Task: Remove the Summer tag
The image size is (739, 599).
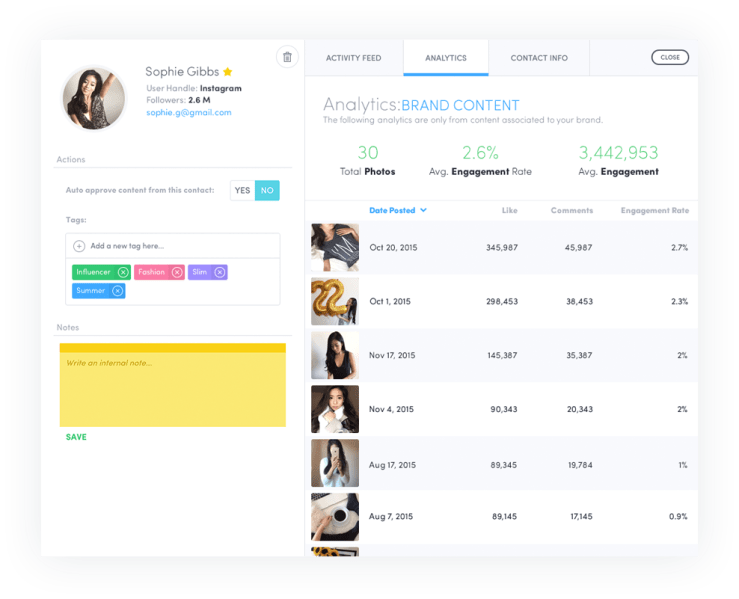Action: 117,291
